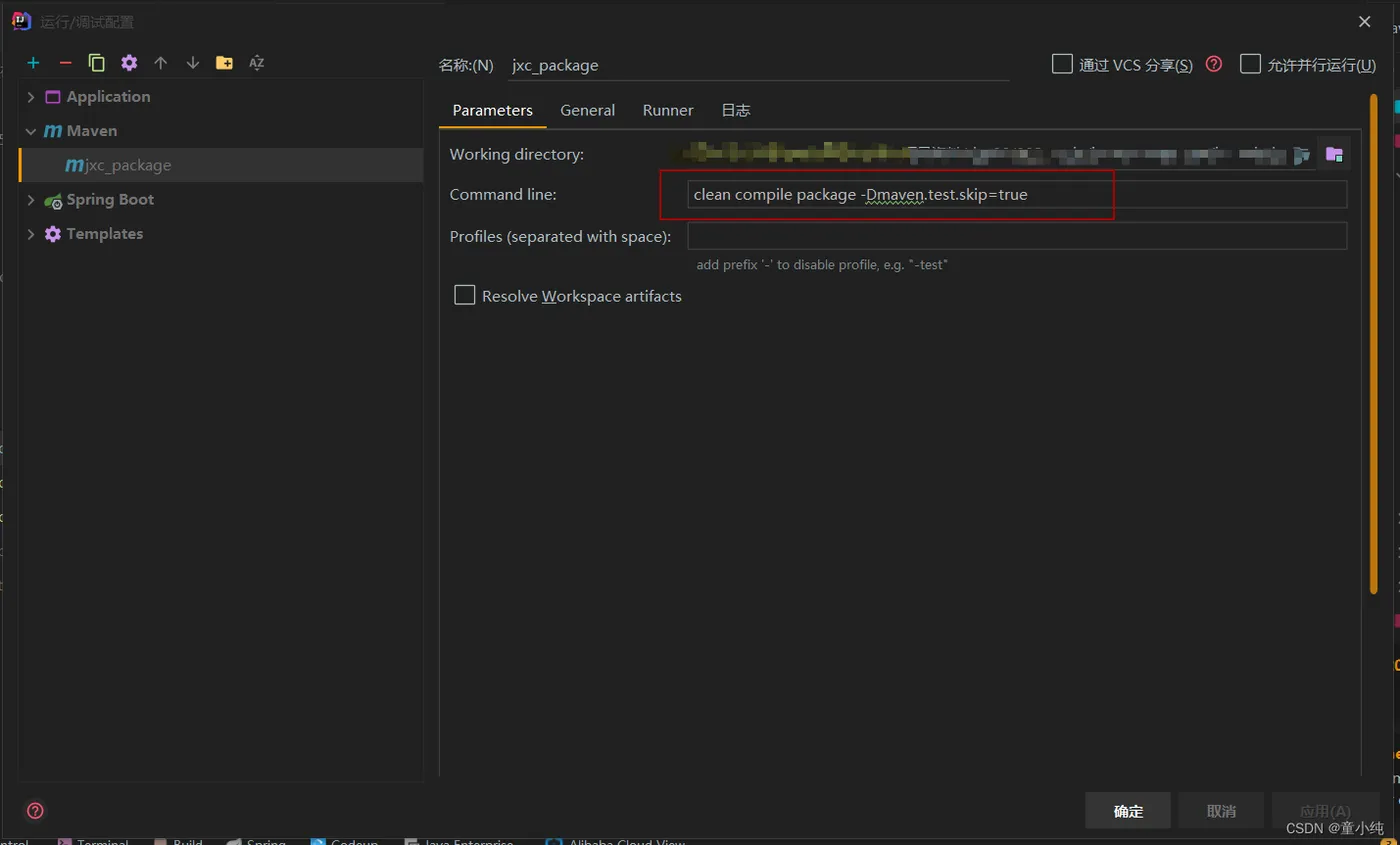Screen dimensions: 1400x845
Task: Toggle allow parallel run checkbox
Action: 1250,64
